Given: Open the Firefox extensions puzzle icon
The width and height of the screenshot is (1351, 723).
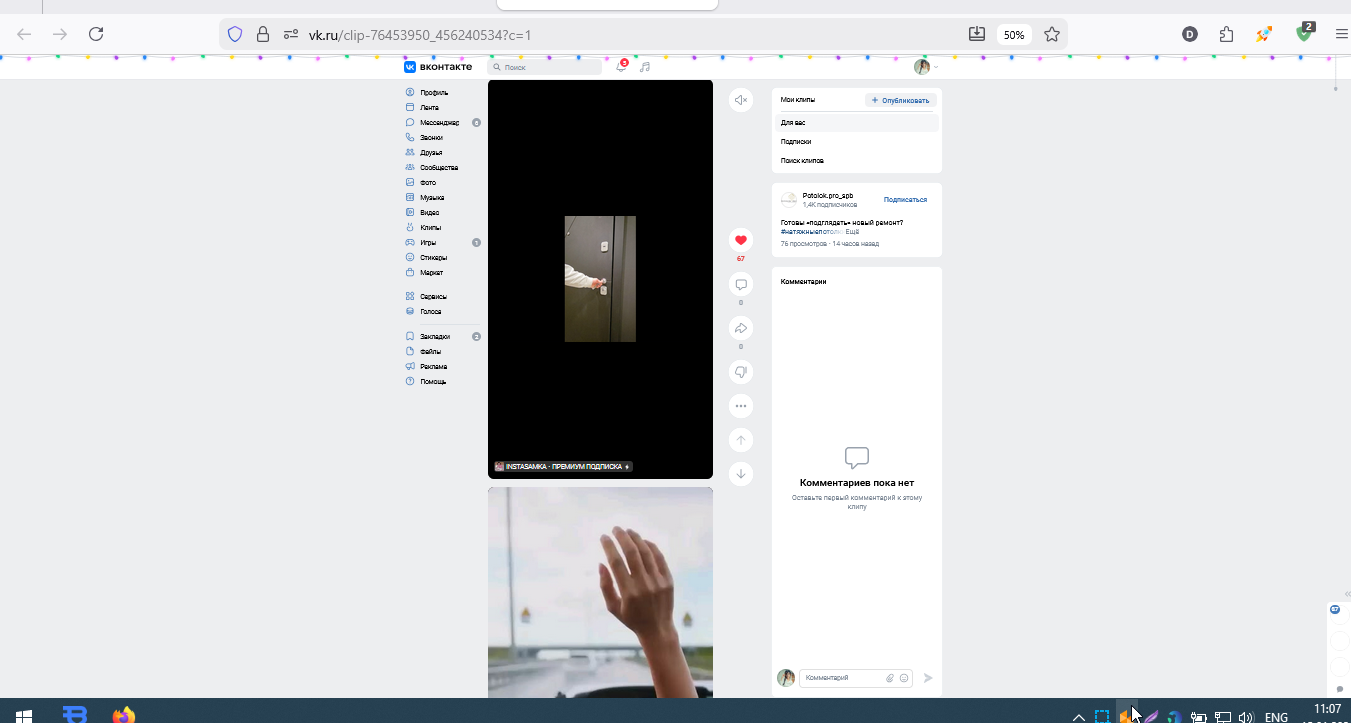Looking at the screenshot, I should 1226,34.
